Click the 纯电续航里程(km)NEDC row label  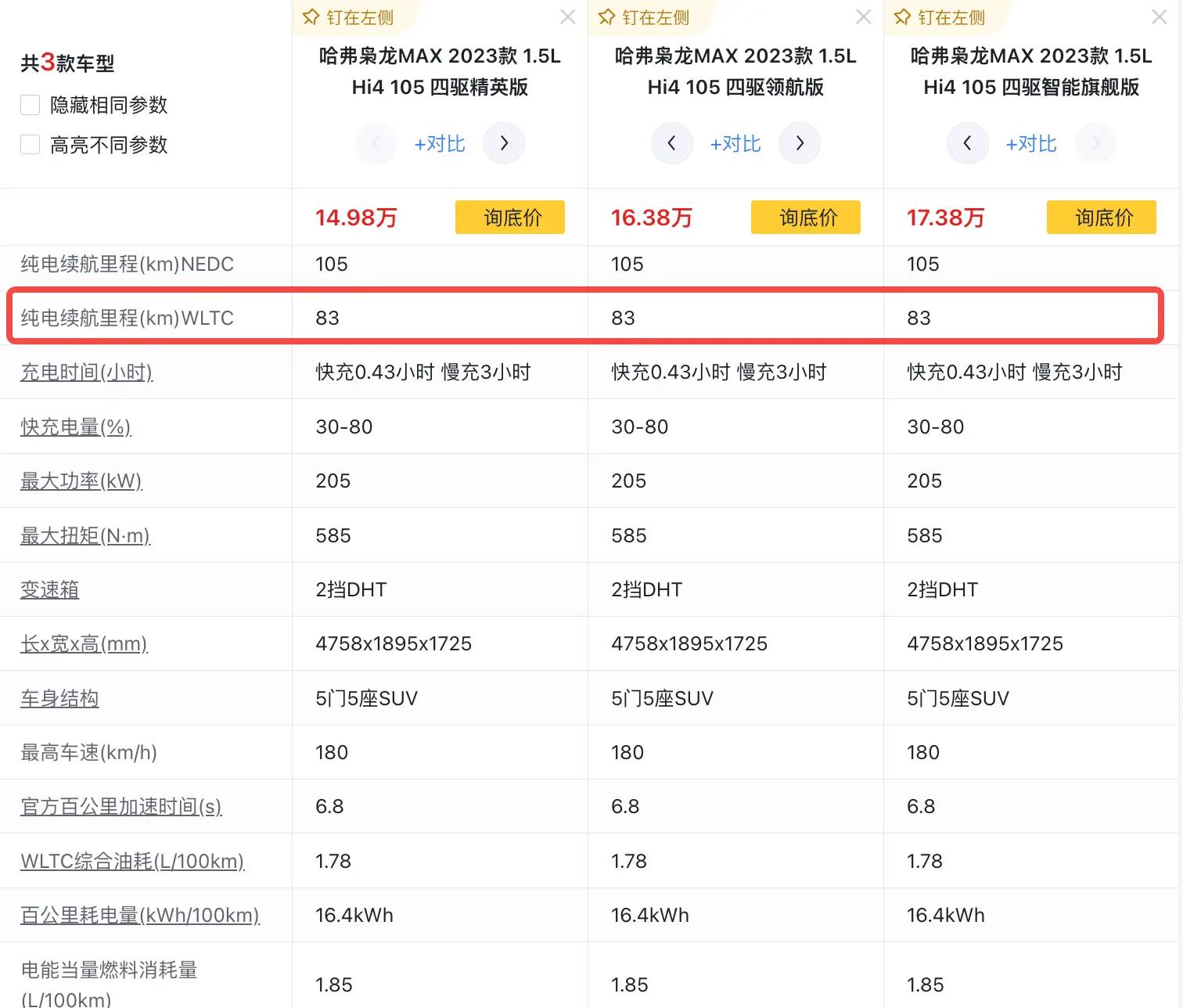[x=127, y=264]
